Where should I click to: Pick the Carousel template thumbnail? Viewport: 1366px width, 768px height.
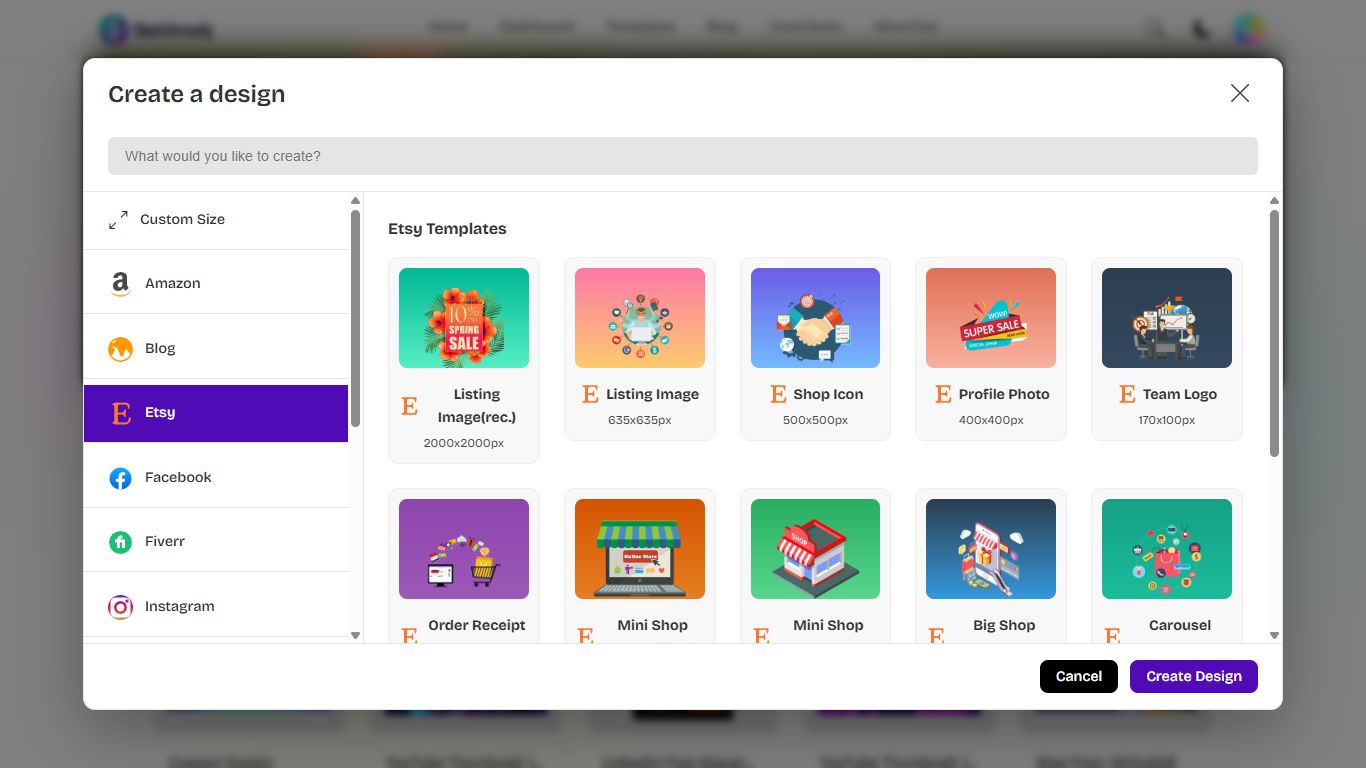1167,549
